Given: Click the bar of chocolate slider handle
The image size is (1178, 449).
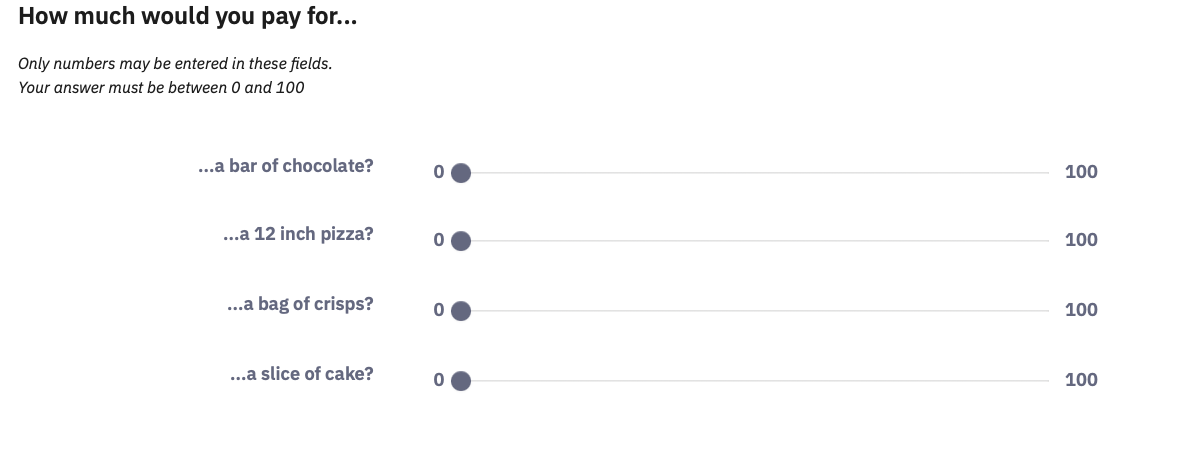Looking at the screenshot, I should (x=460, y=173).
